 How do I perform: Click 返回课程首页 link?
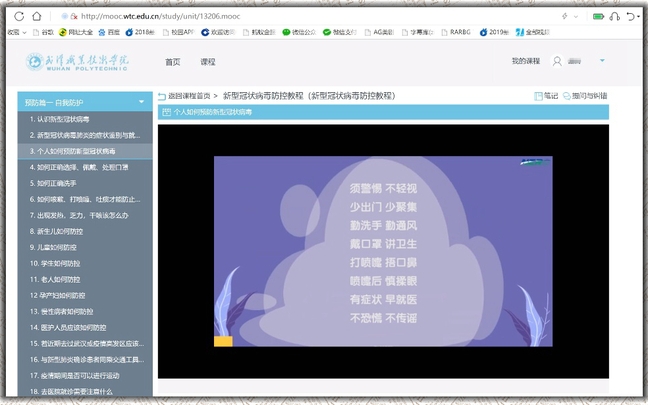pos(189,96)
